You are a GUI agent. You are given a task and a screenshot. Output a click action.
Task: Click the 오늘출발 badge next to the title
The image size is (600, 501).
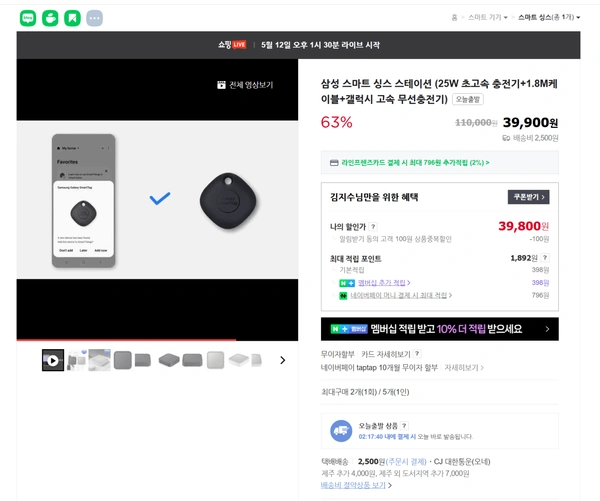468,99
